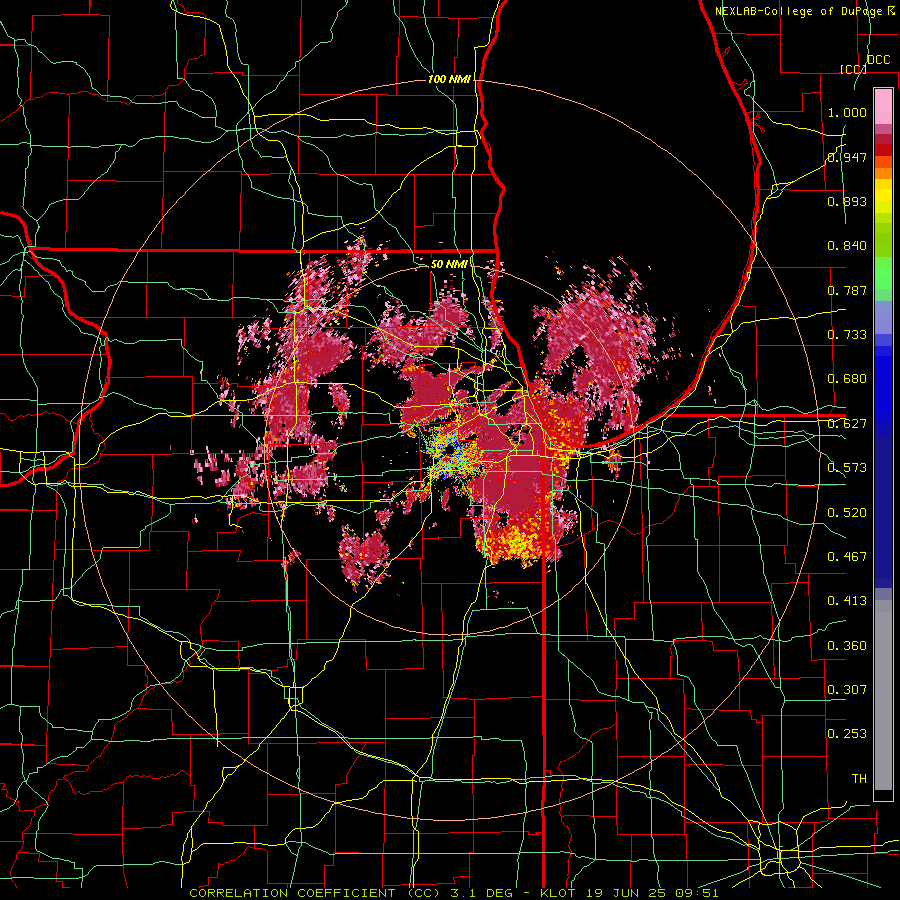The height and width of the screenshot is (900, 900).
Task: Select the 0.573 legend value
Action: (x=847, y=468)
